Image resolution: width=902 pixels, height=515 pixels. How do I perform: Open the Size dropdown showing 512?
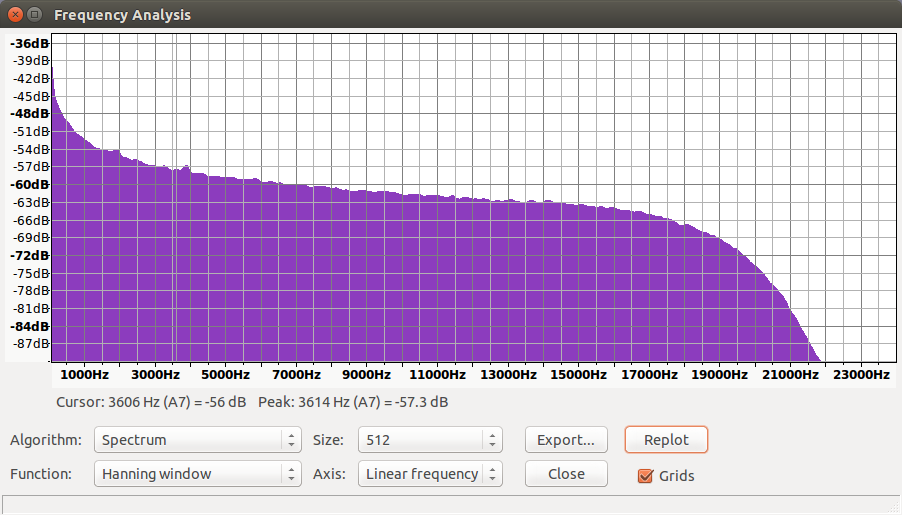430,440
